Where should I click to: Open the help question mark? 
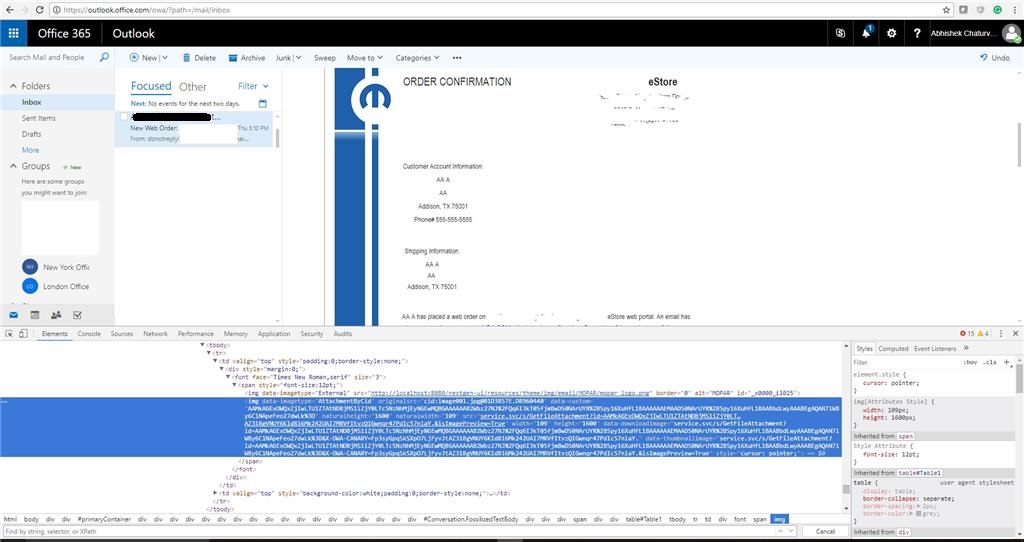click(x=917, y=33)
